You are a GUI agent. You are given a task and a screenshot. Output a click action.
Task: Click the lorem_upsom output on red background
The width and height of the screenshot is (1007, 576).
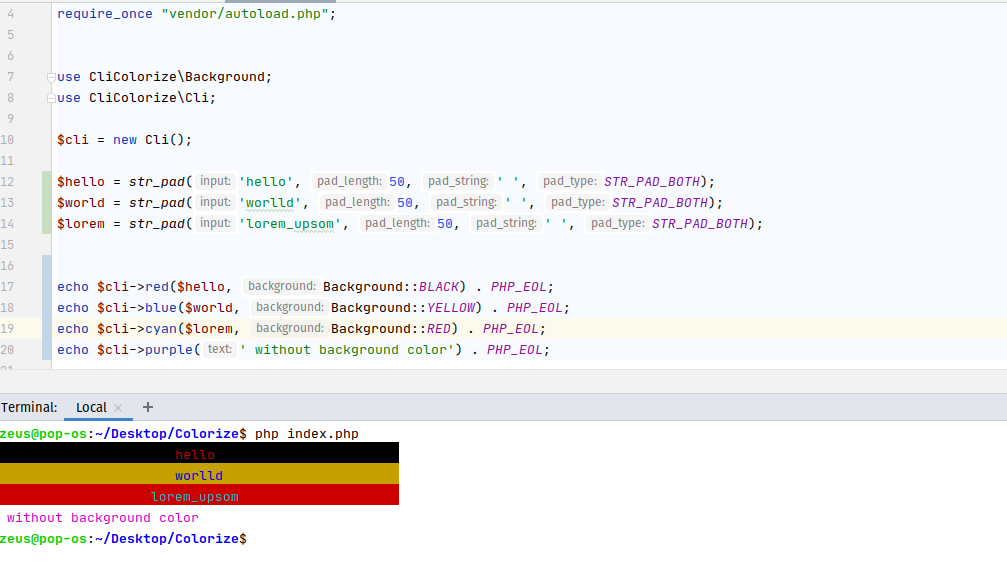click(x=195, y=497)
